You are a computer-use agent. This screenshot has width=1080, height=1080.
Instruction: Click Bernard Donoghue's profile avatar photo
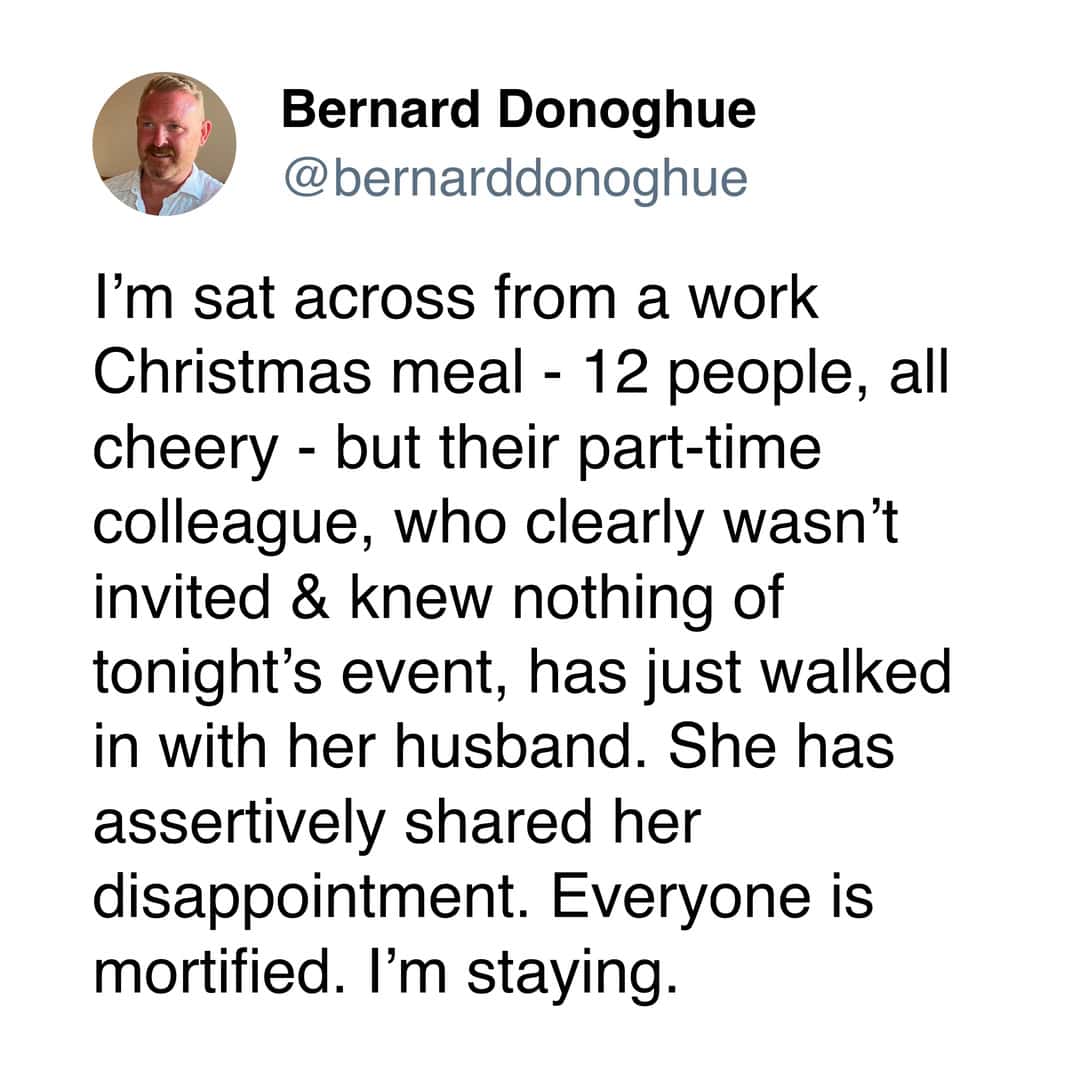164,144
